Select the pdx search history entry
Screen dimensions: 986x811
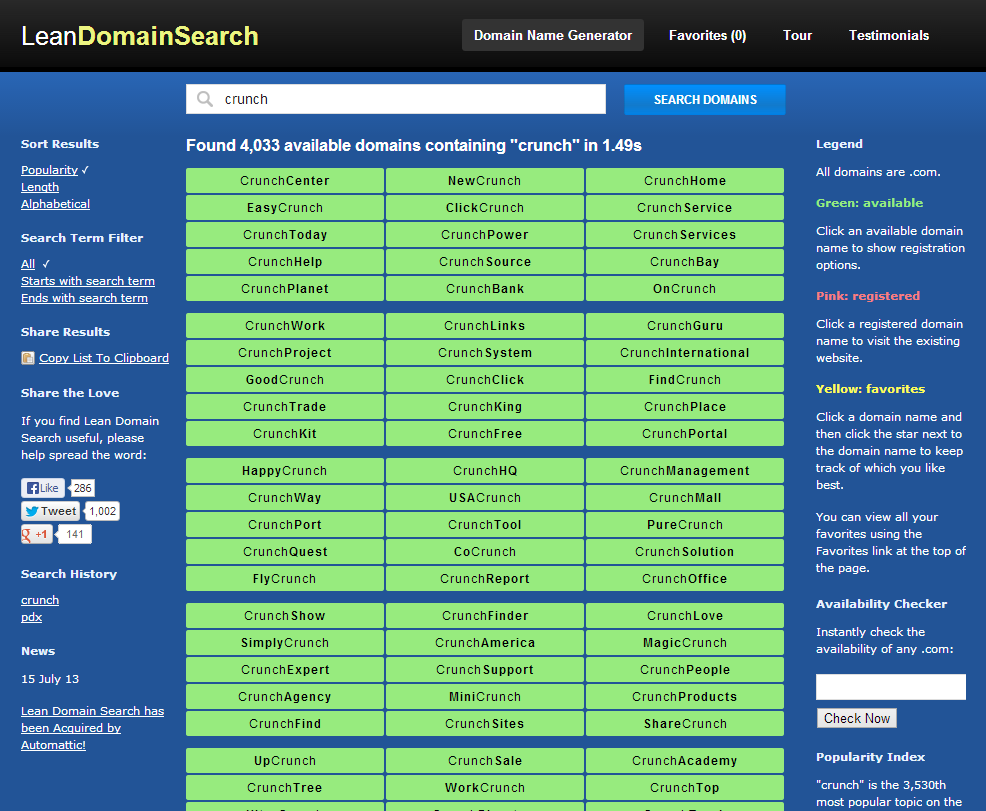(x=31, y=617)
